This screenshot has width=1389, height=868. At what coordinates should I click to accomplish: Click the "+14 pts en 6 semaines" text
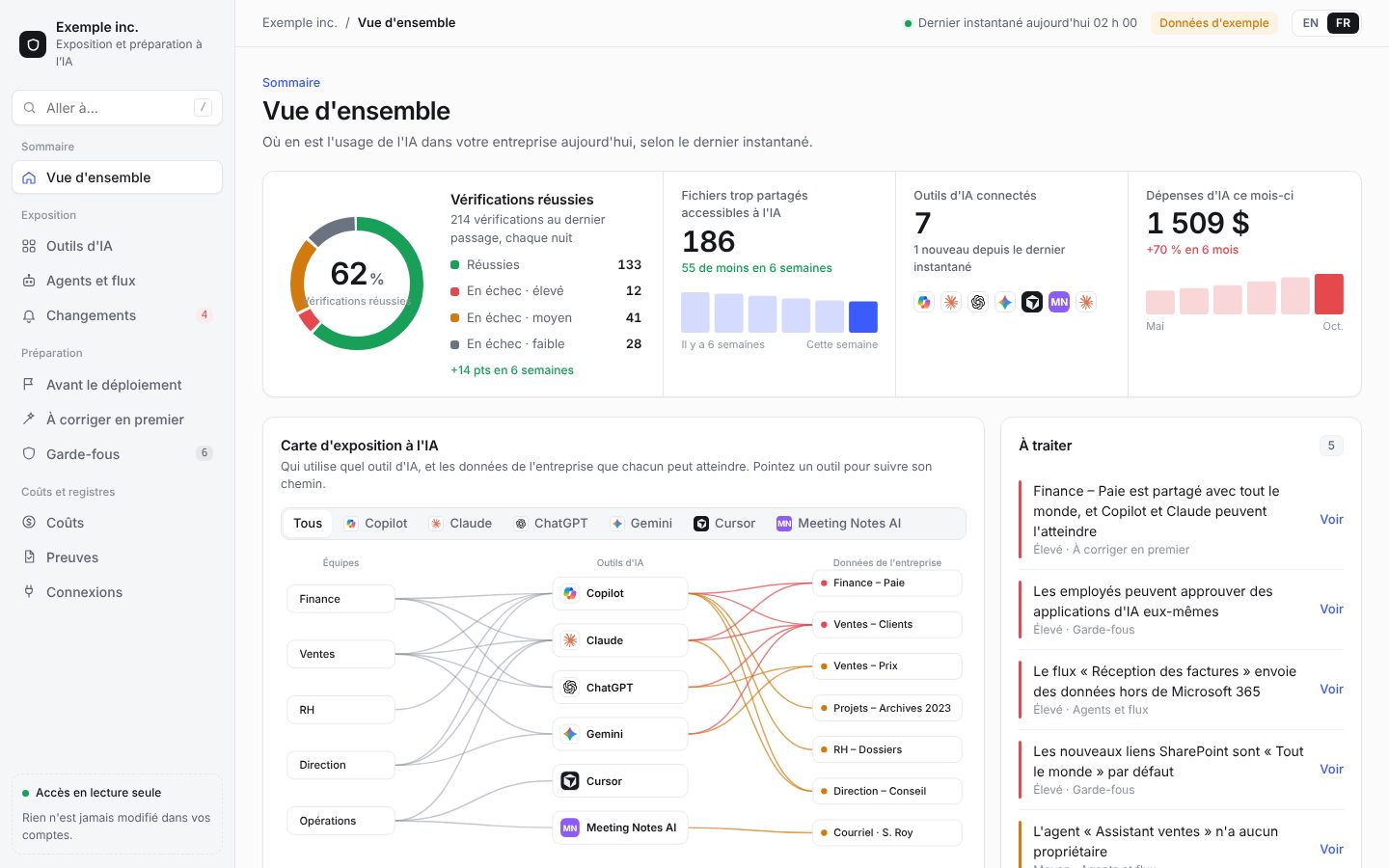click(x=512, y=370)
